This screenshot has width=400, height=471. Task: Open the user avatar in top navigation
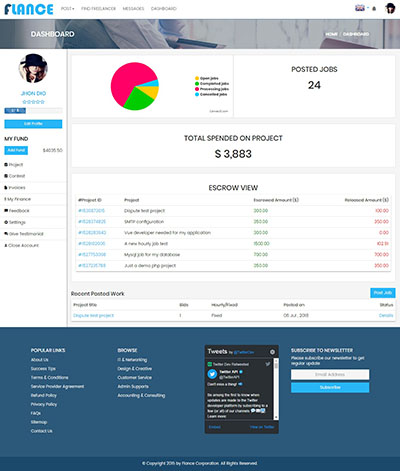390,9
